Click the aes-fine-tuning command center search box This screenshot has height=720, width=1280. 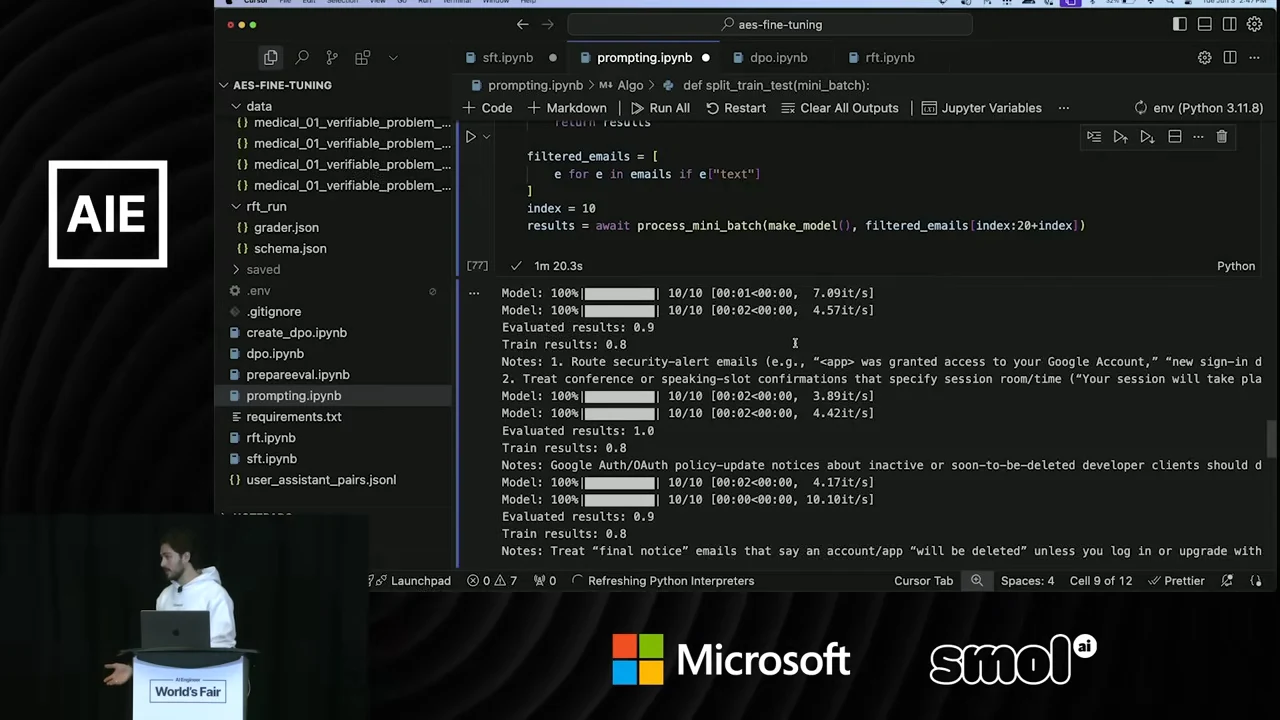[x=770, y=24]
